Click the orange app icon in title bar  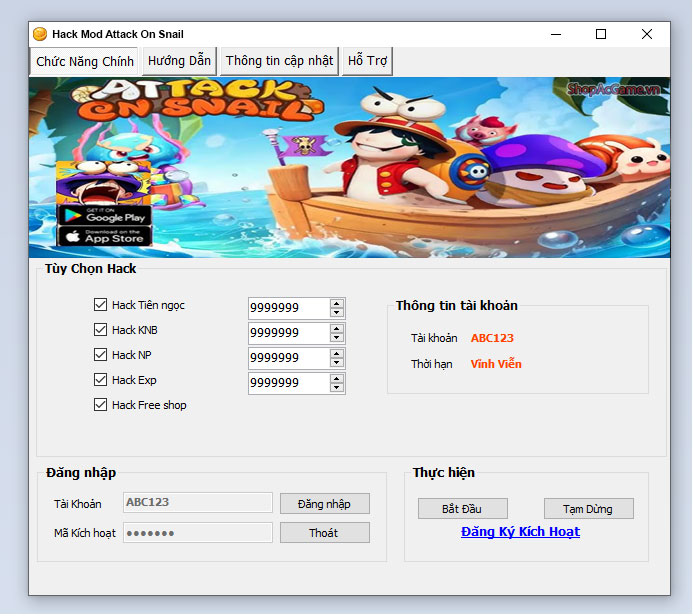[40, 34]
